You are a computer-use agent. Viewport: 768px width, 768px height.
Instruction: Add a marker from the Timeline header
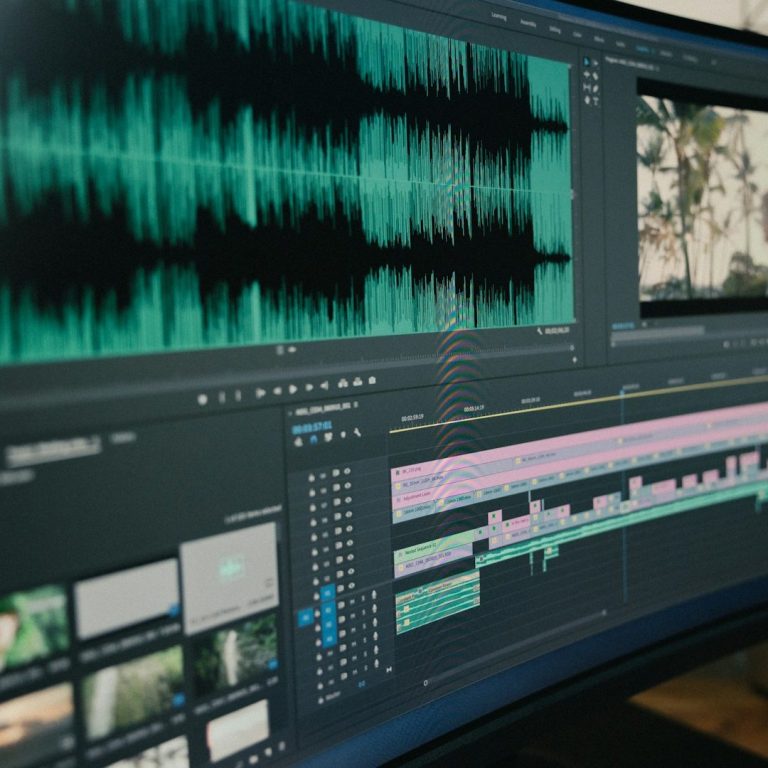tap(343, 435)
